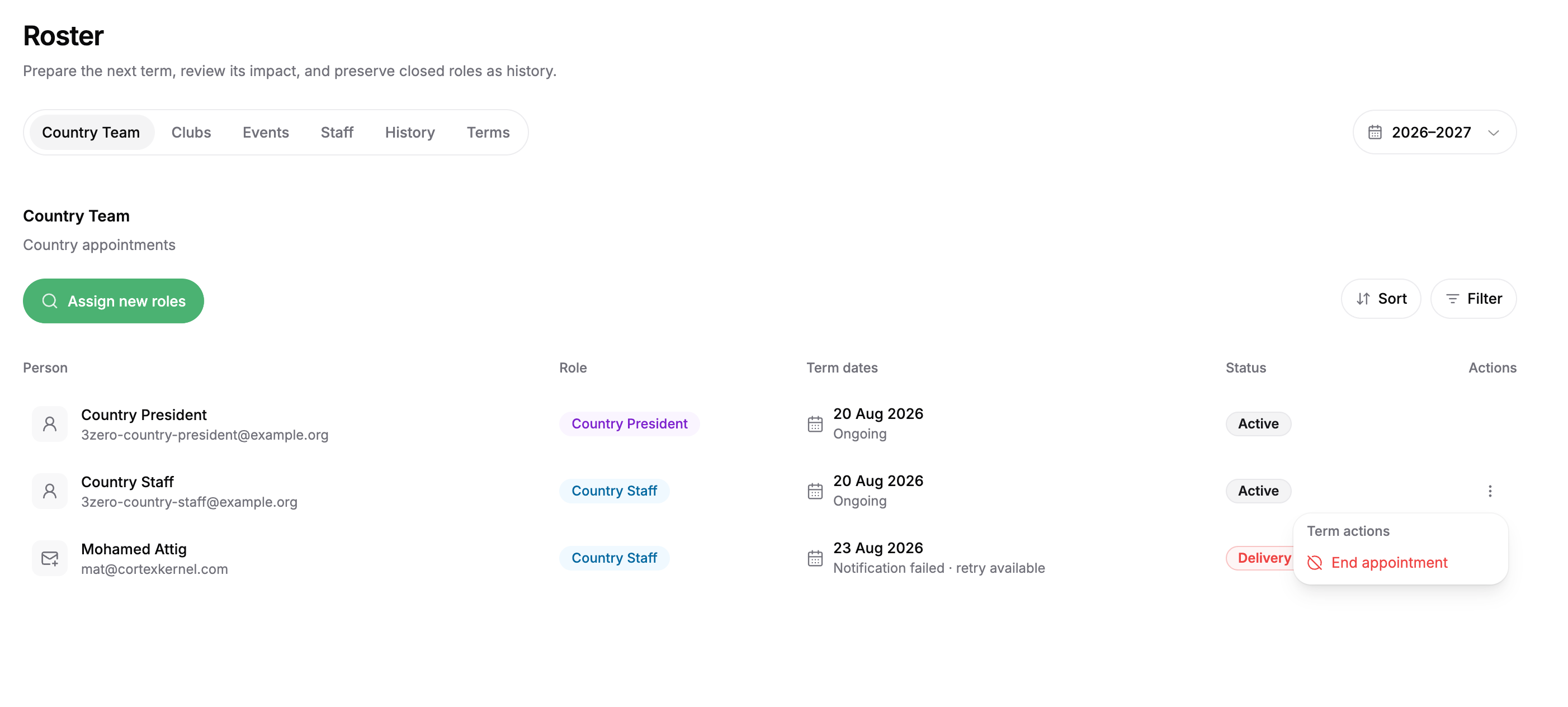Screen dimensions: 1568x707
Task: Click Notification failed · retry available text
Action: click(938, 568)
